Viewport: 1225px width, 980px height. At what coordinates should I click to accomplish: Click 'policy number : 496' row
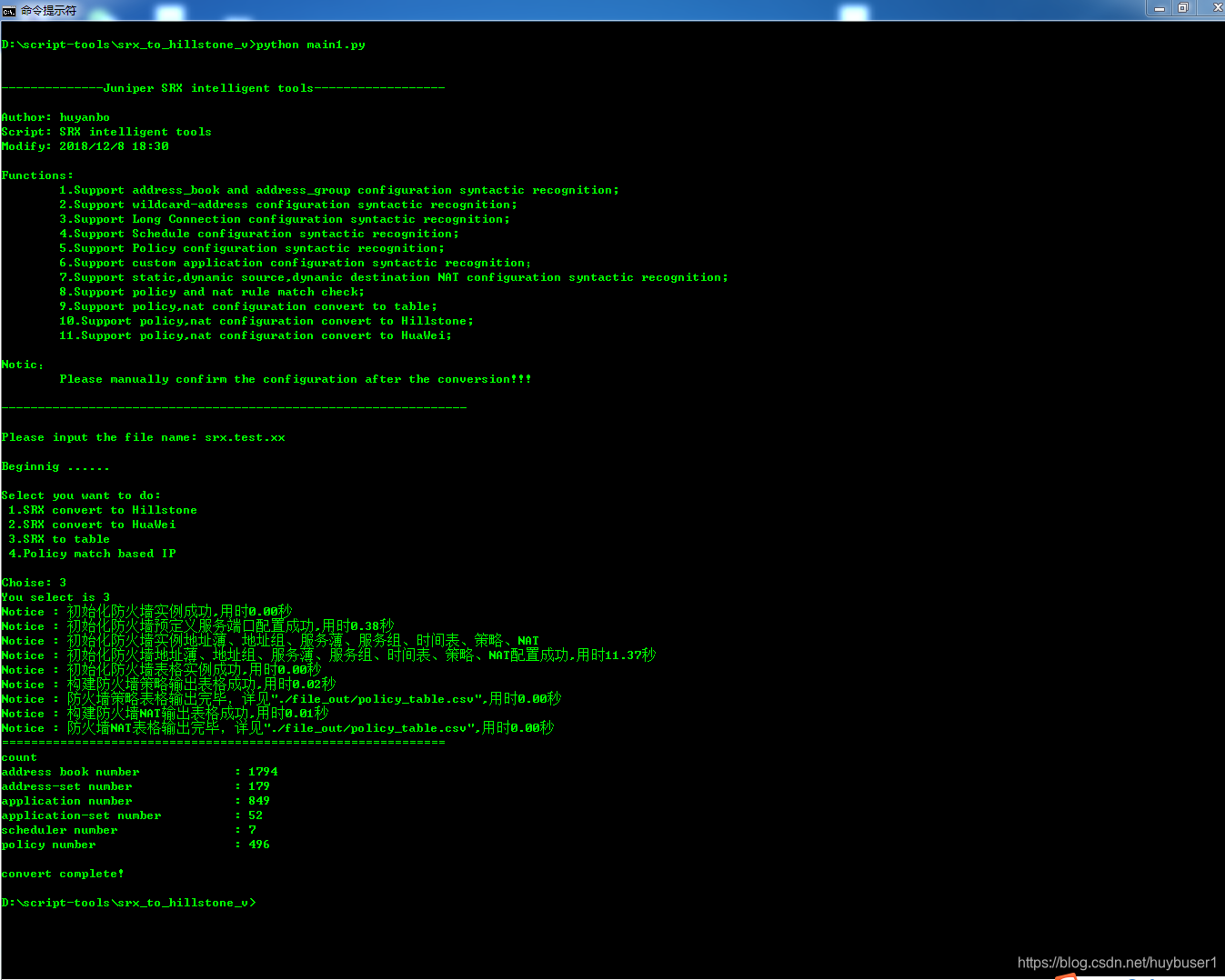[x=136, y=845]
